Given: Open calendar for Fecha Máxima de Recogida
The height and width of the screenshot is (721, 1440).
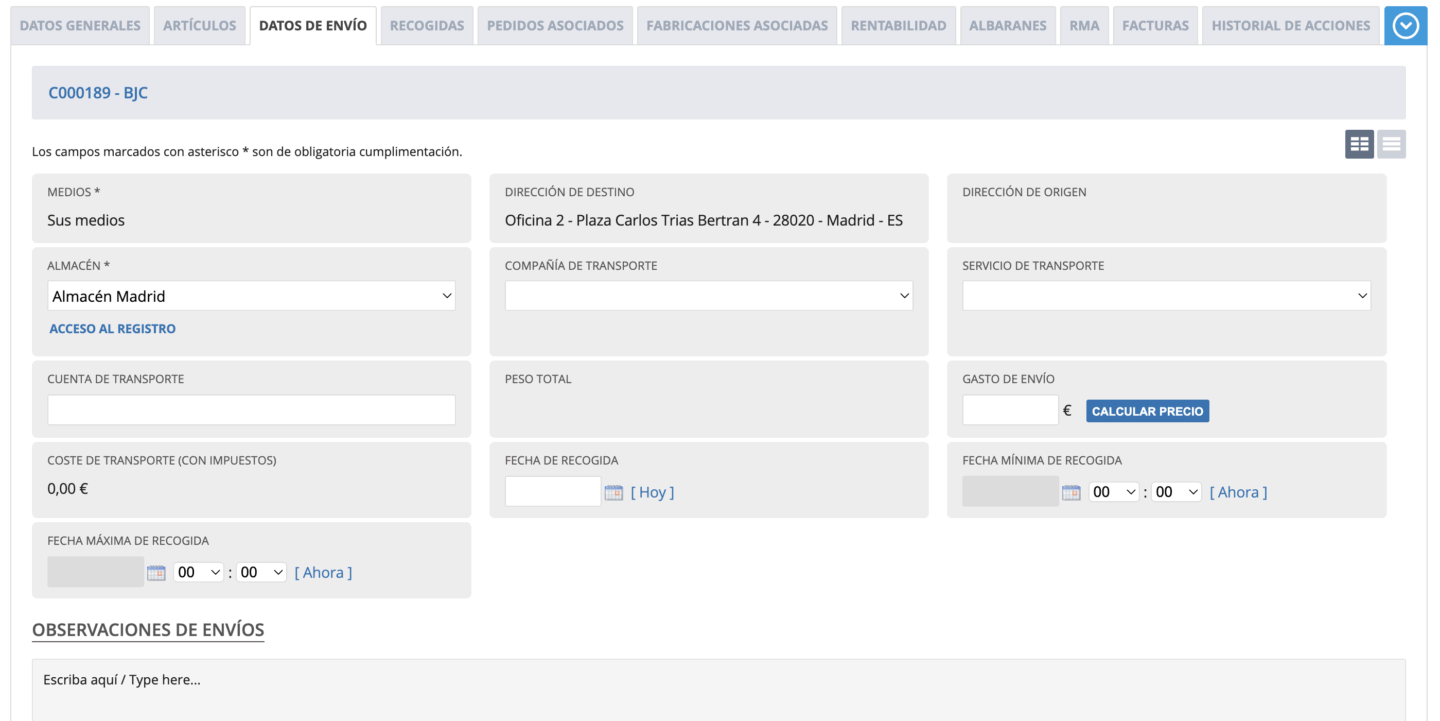Looking at the screenshot, I should pyautogui.click(x=156, y=573).
